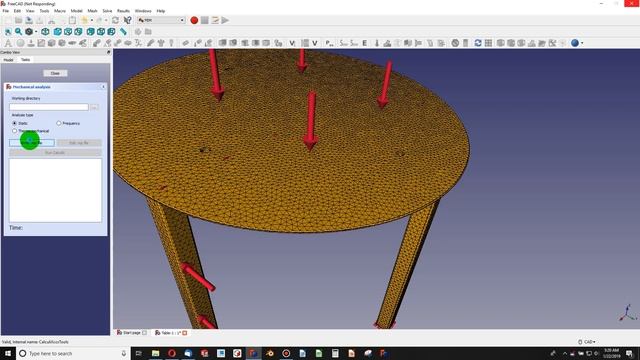This screenshot has width=640, height=360.
Task: Open the File menu
Action: coord(5,11)
